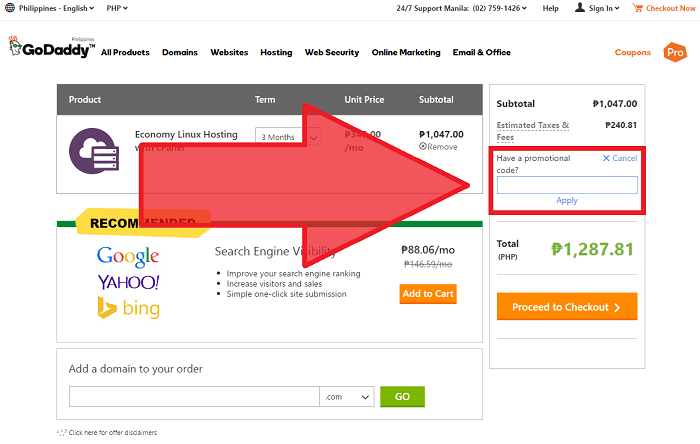This screenshot has height=444, width=700.
Task: Expand 24/7 Support Manila phone dropdown
Action: tap(461, 8)
